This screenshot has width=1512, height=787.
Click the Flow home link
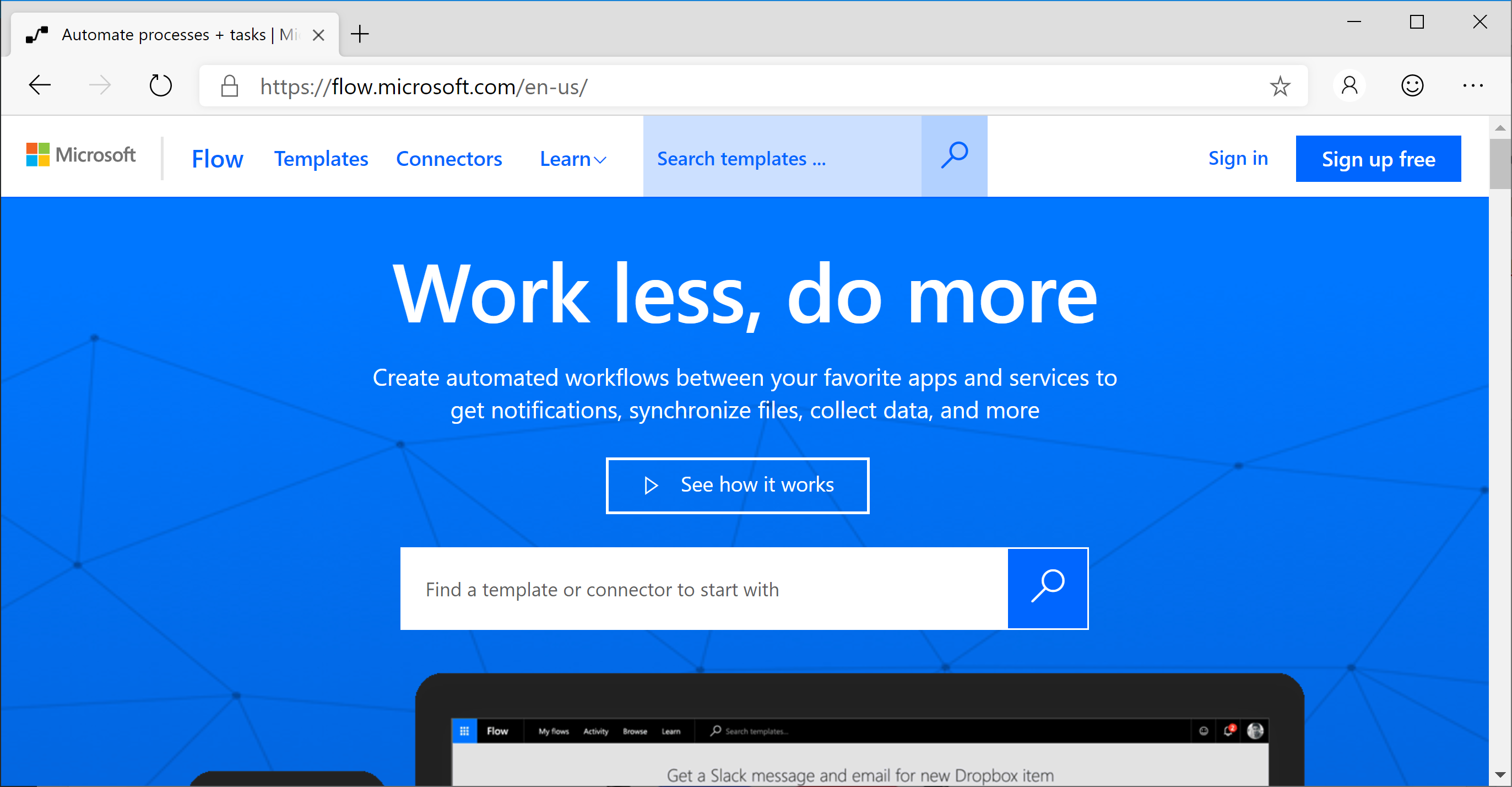(x=217, y=159)
